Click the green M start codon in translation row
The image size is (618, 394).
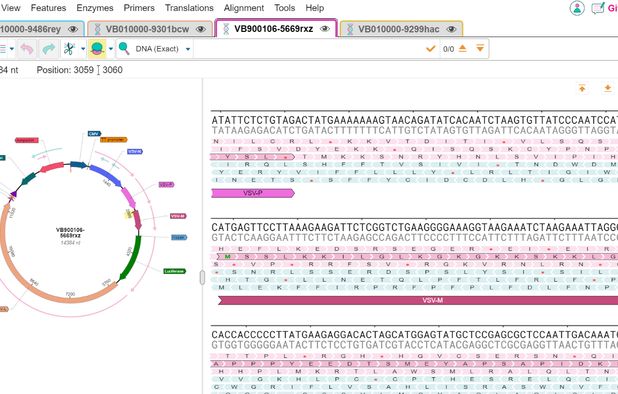pyautogui.click(x=227, y=256)
